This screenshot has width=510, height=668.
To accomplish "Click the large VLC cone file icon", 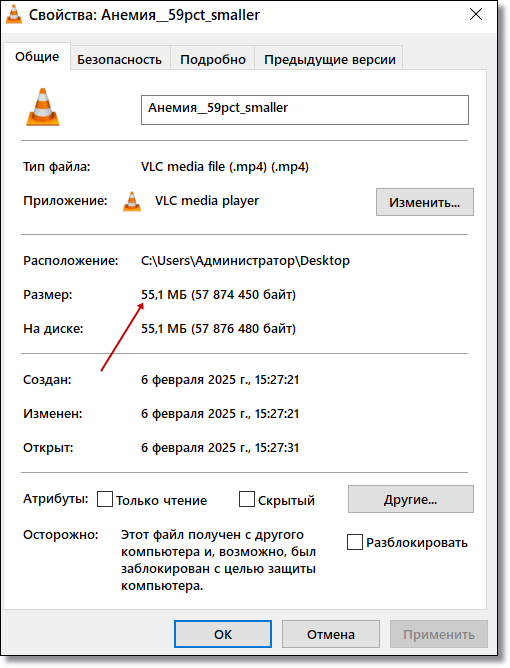I will coord(43,107).
